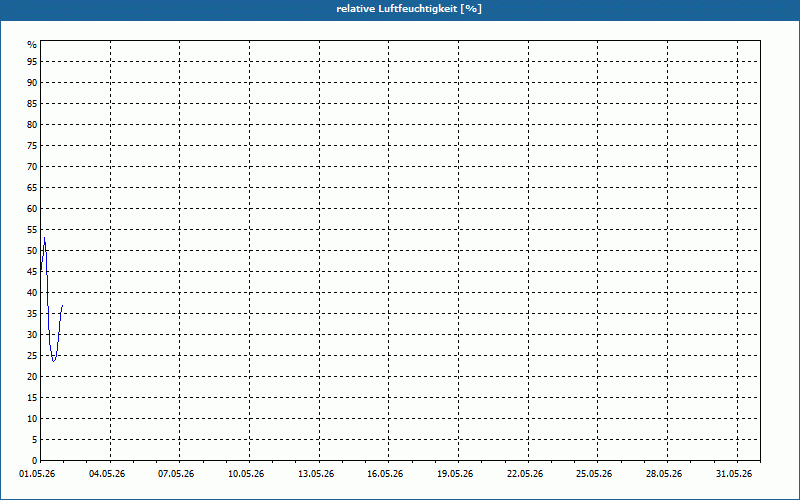Click the y-axis value 25

[x=32, y=356]
